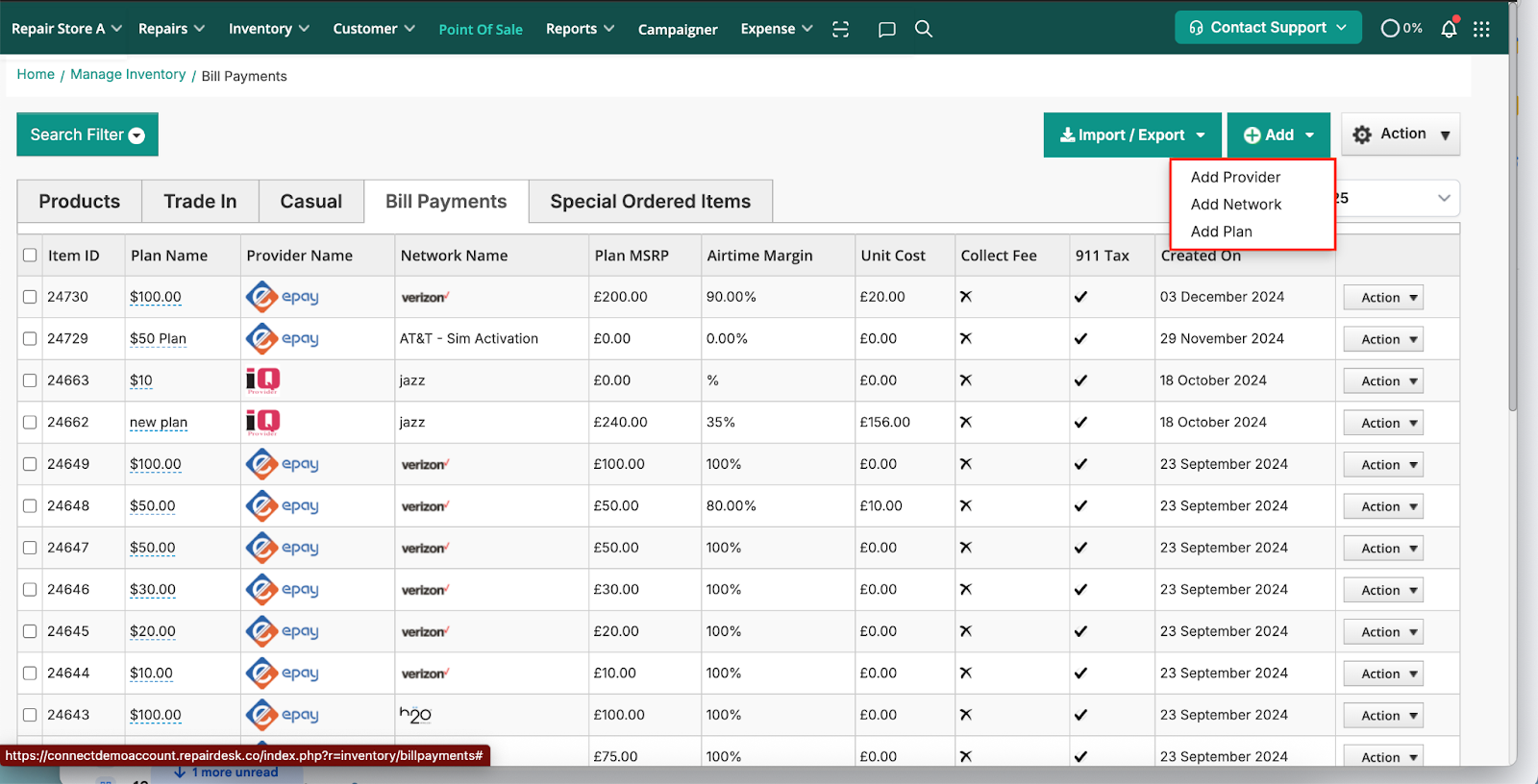1538x784 pixels.
Task: Sort by Plan MSRP column header
Action: click(632, 256)
